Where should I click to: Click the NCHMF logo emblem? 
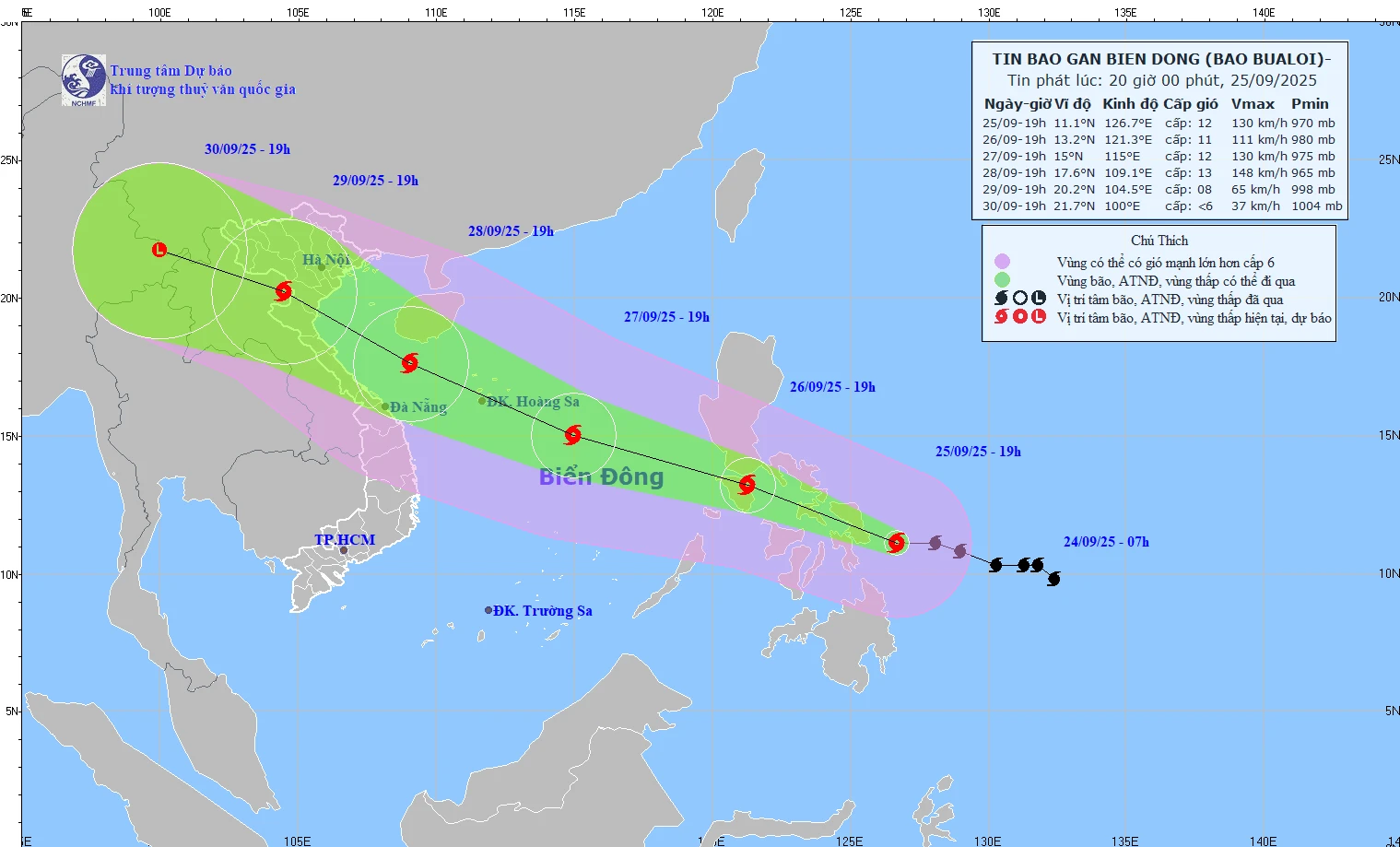pos(84,80)
